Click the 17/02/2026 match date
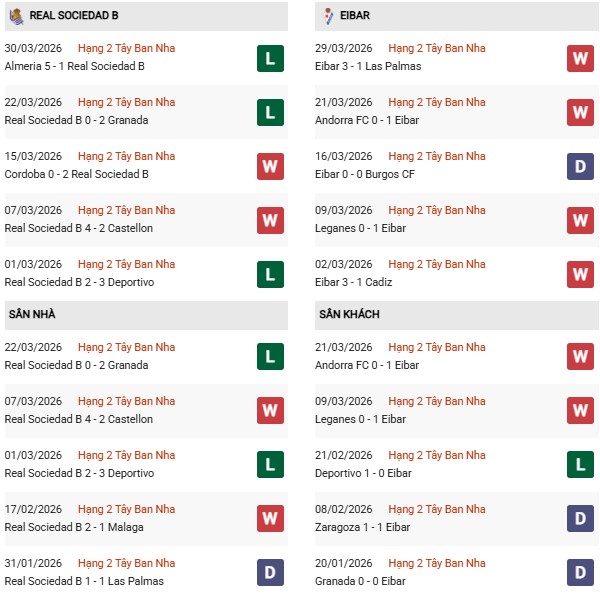The height and width of the screenshot is (595, 600). [33, 509]
